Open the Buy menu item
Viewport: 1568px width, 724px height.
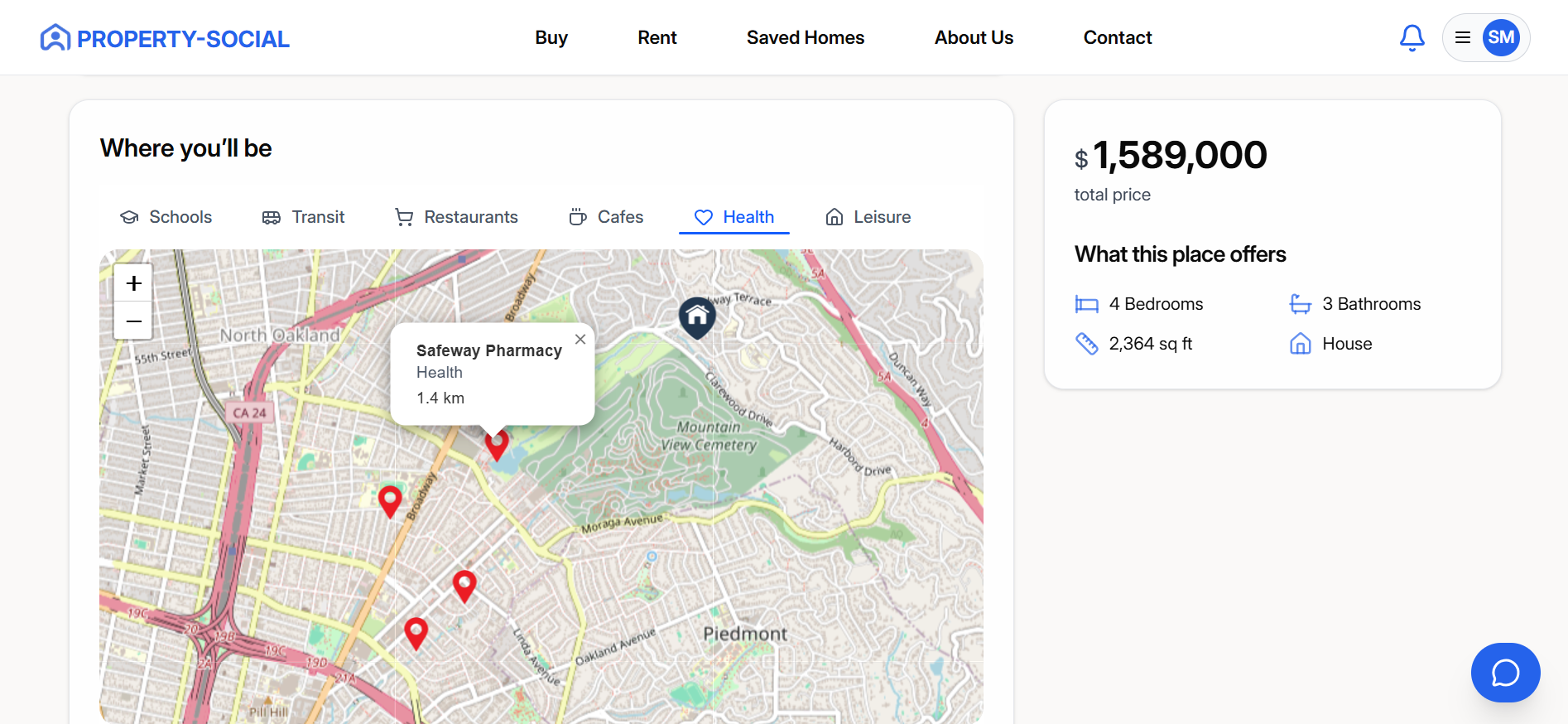point(551,37)
